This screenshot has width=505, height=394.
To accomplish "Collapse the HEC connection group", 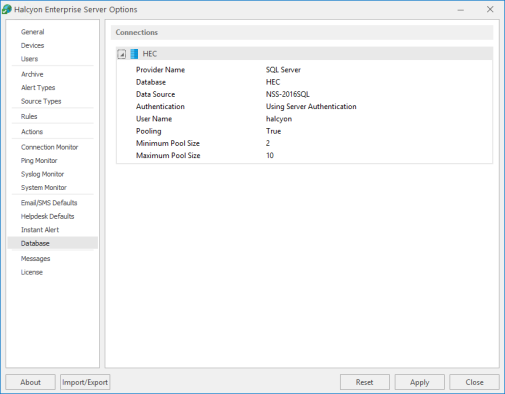I will coord(122,54).
